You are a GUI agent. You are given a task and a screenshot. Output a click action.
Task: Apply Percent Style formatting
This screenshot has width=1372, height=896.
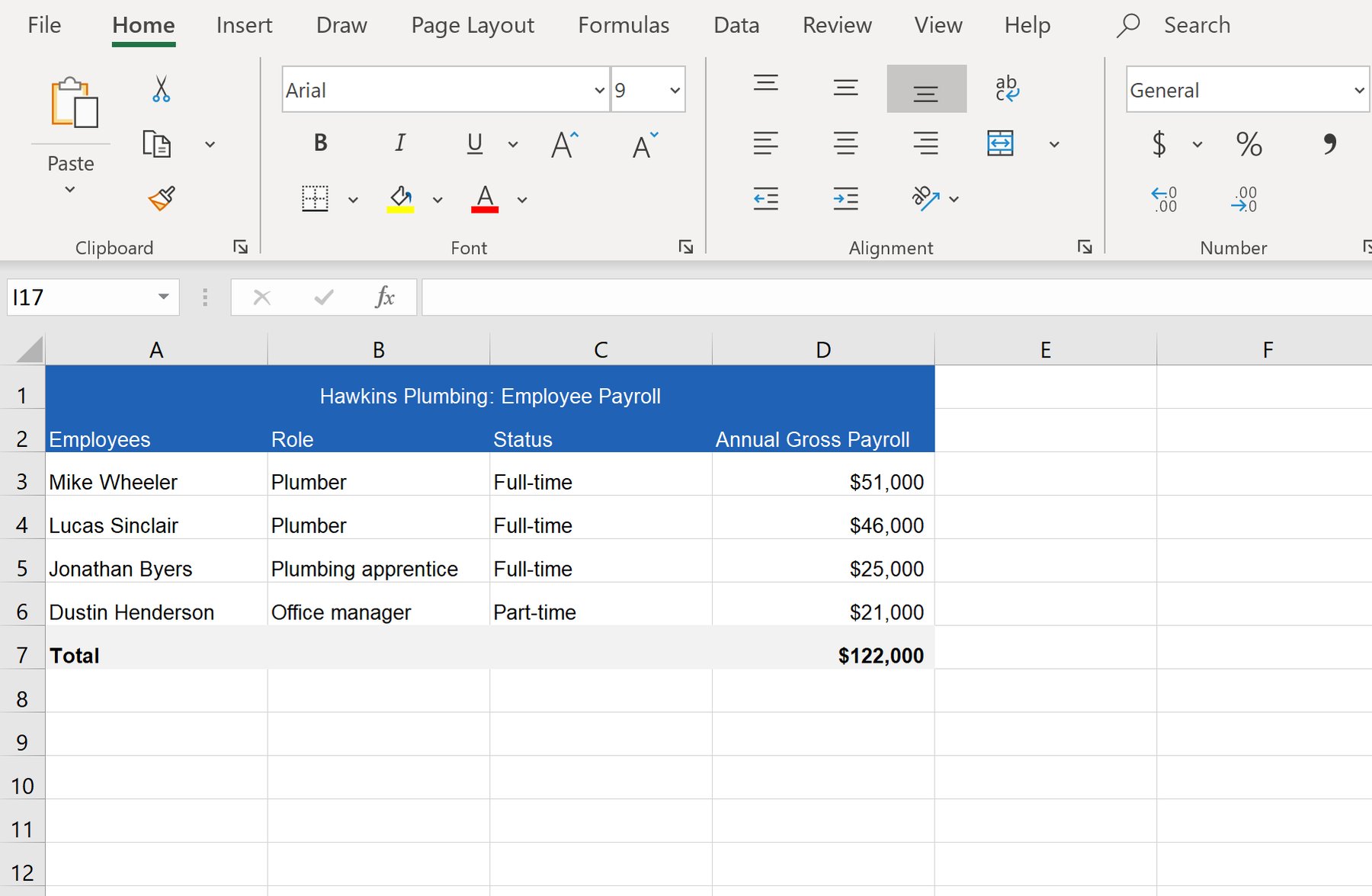[x=1248, y=144]
